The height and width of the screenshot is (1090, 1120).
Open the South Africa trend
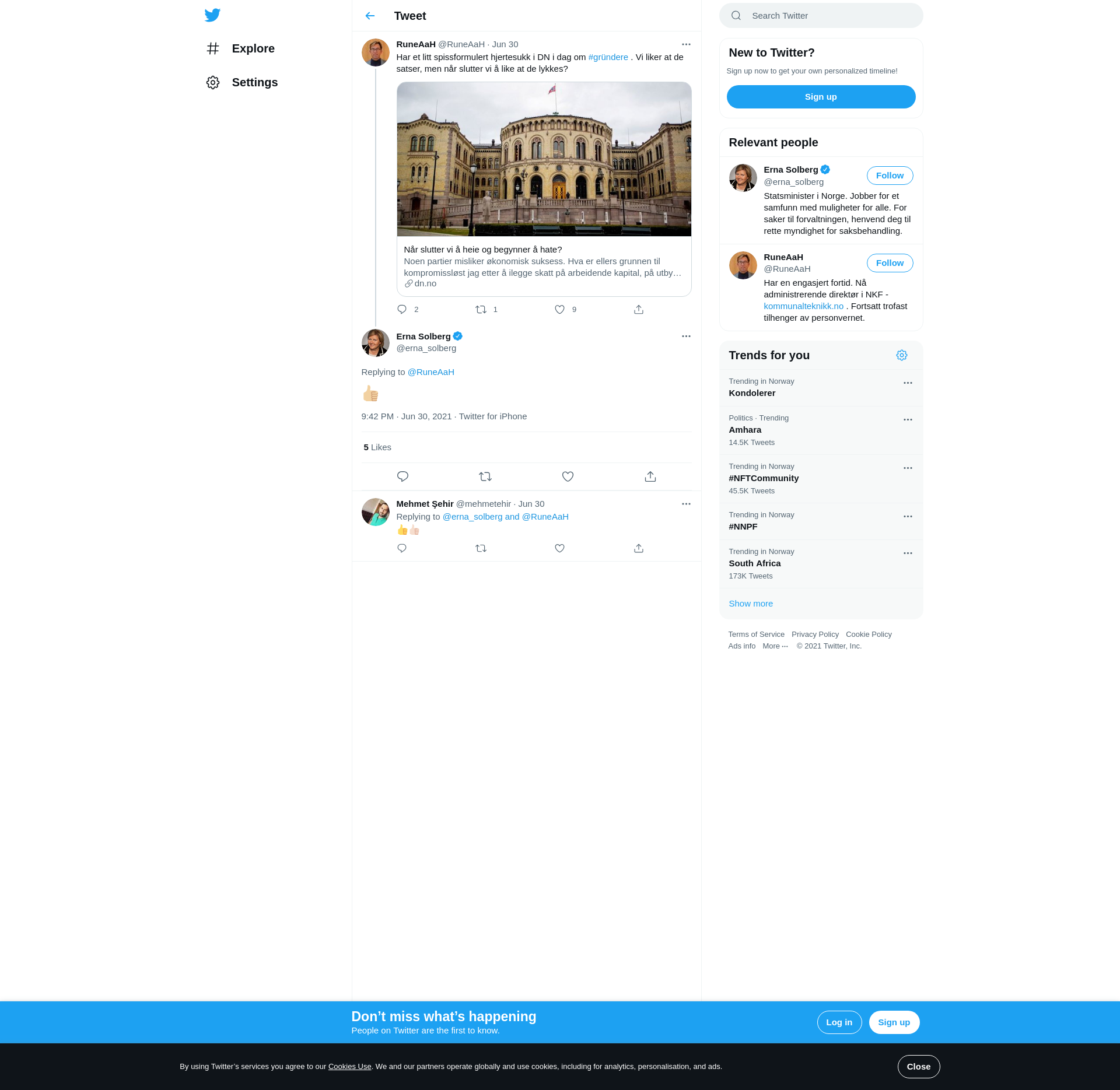point(821,564)
